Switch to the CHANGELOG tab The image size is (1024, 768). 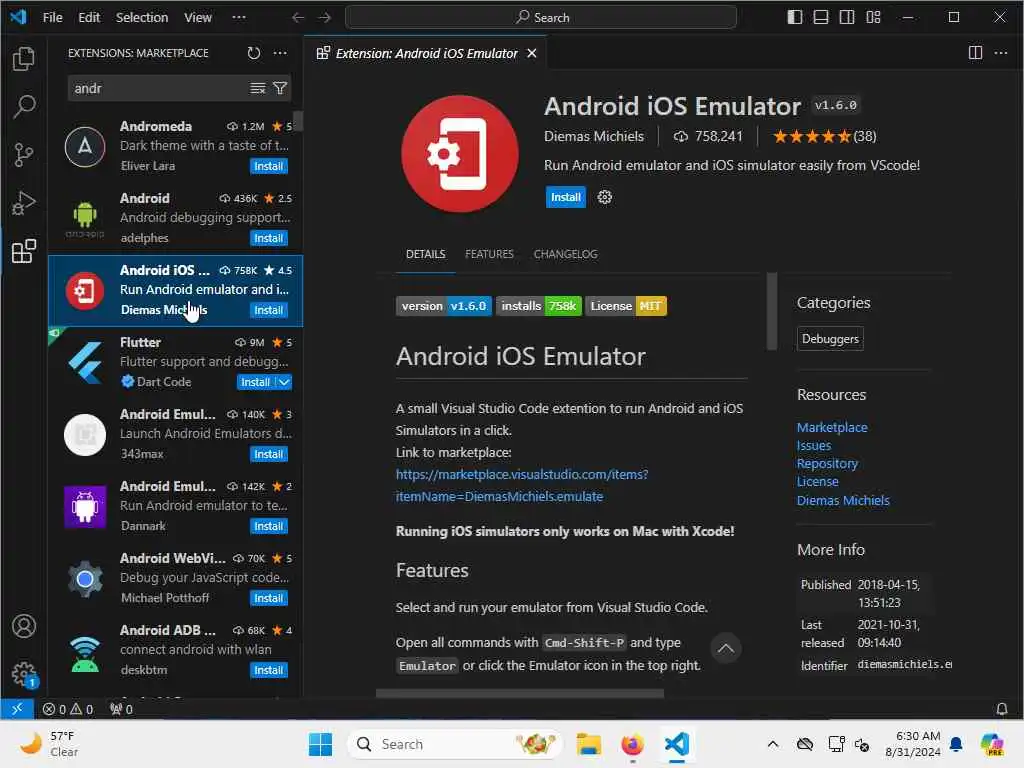coord(566,254)
